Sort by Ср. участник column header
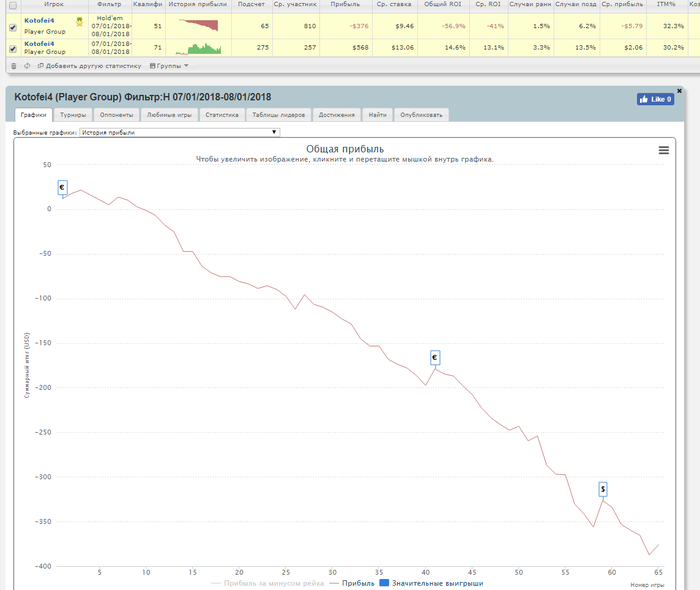 coord(295,4)
